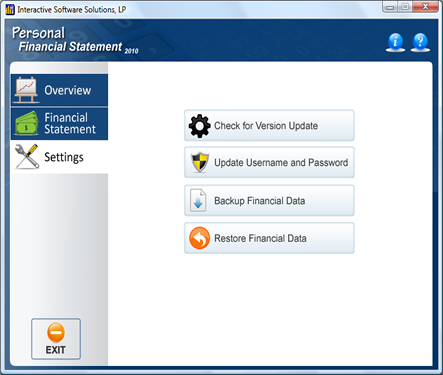The width and height of the screenshot is (443, 375).
Task: Click the blue info icon in header
Action: [x=395, y=42]
